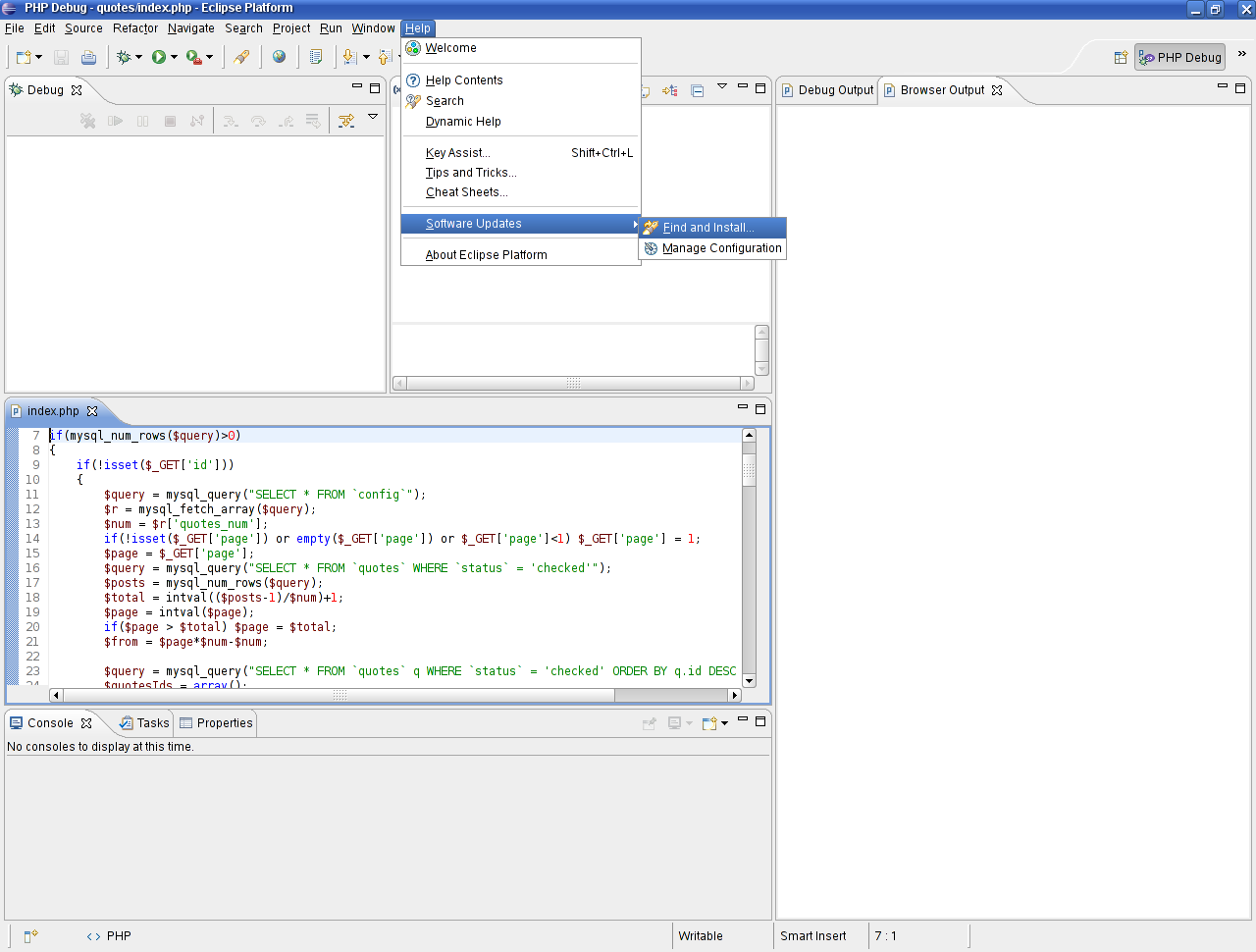1256x952 pixels.
Task: Click Manage Configuration submenu item
Action: (712, 248)
